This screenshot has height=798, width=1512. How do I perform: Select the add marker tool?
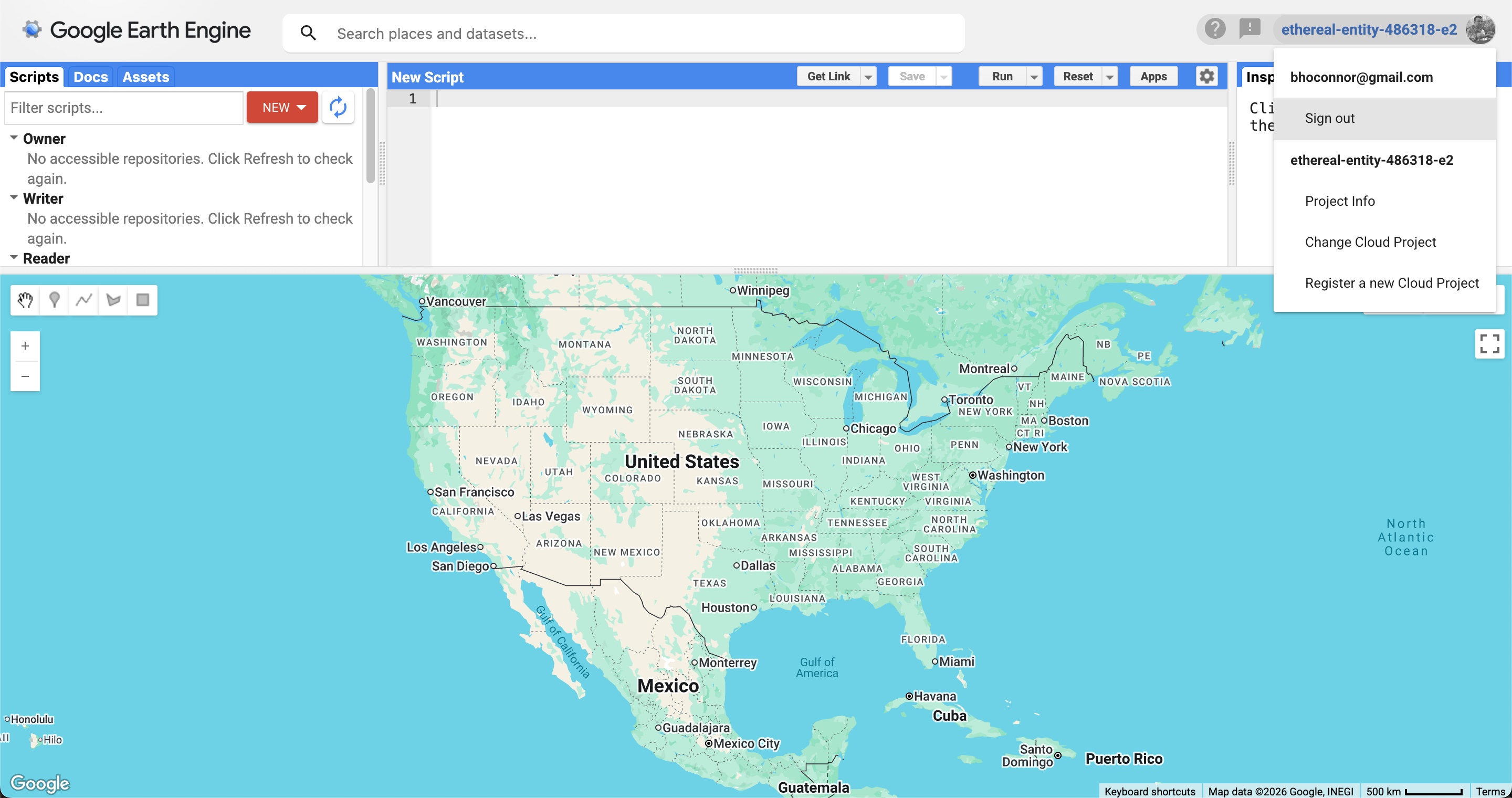click(54, 300)
